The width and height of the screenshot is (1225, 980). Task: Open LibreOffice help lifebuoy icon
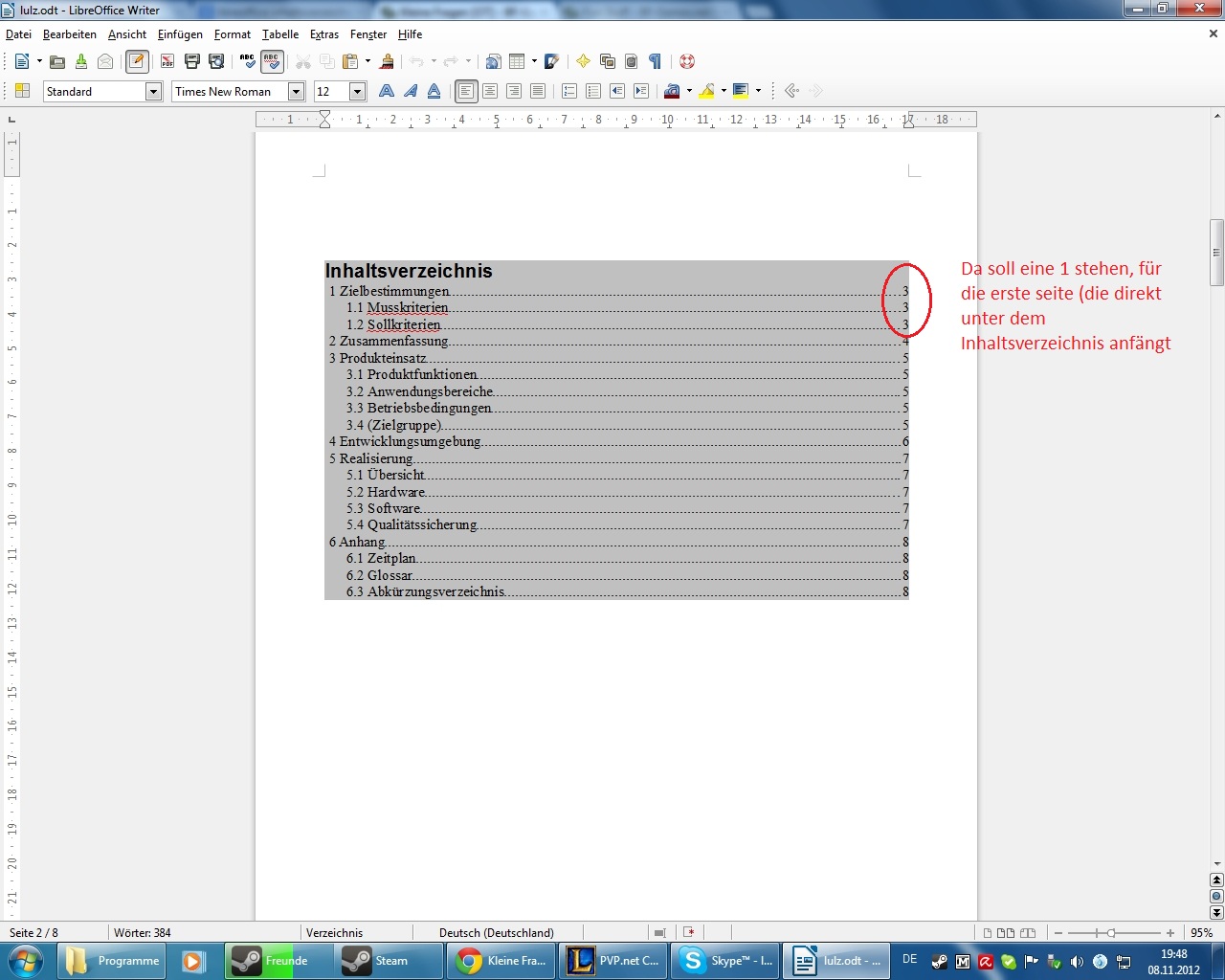coord(686,61)
